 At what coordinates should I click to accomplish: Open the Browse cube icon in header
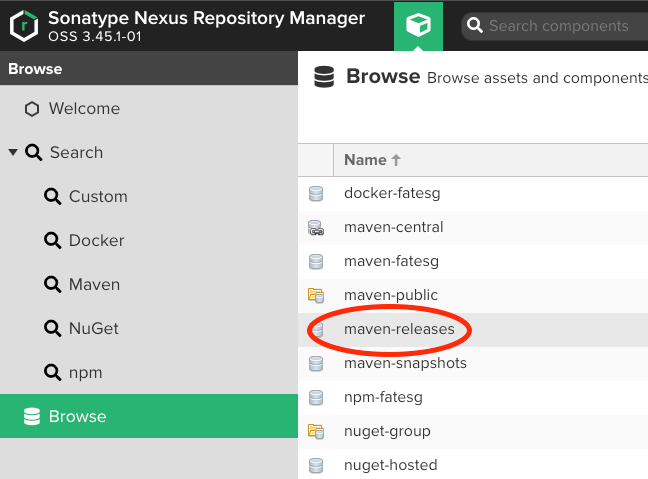pos(418,26)
